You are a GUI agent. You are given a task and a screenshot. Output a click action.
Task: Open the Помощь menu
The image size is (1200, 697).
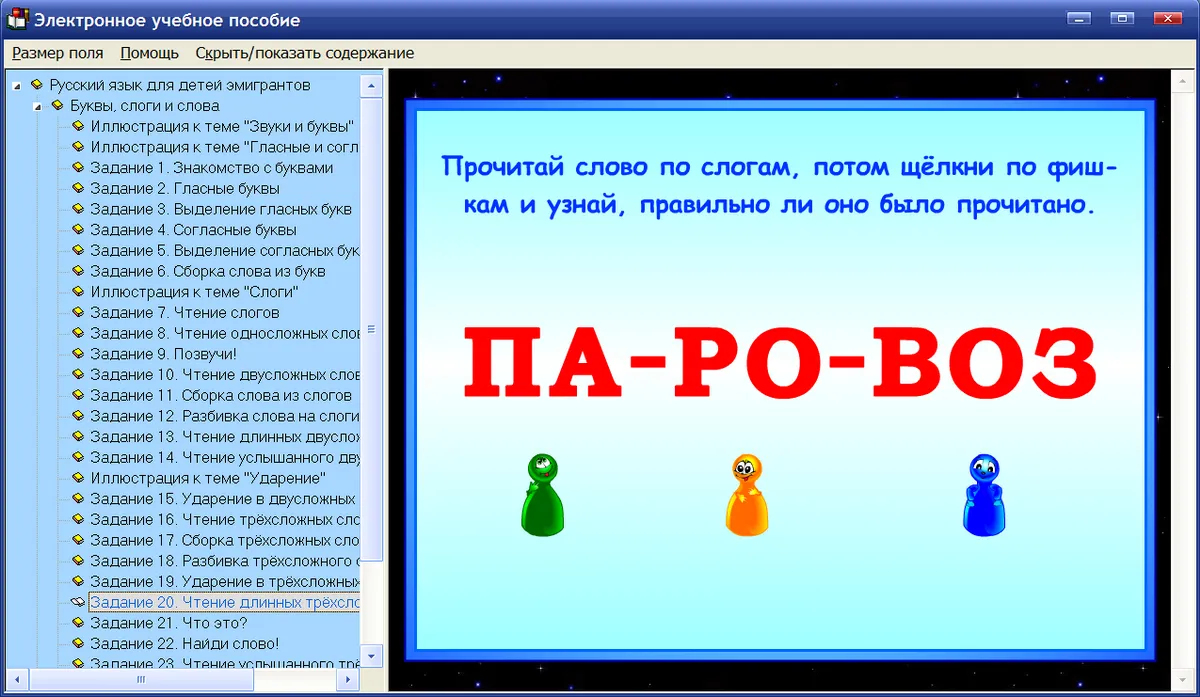click(149, 53)
